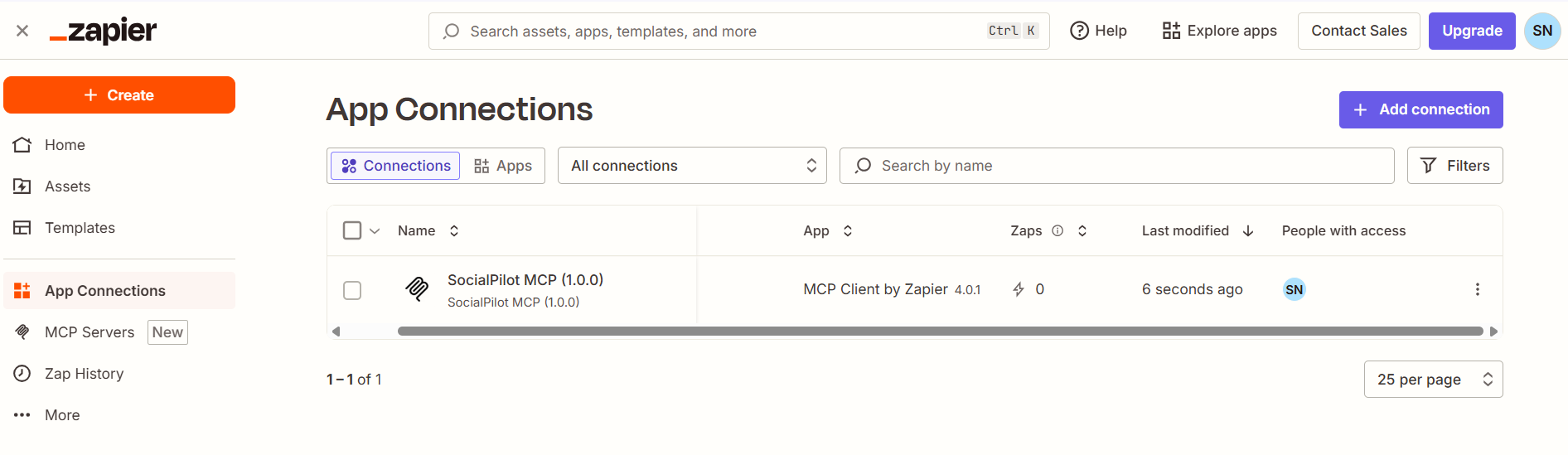Viewport: 1568px width, 455px height.
Task: Open Help from the top bar
Action: (1098, 31)
